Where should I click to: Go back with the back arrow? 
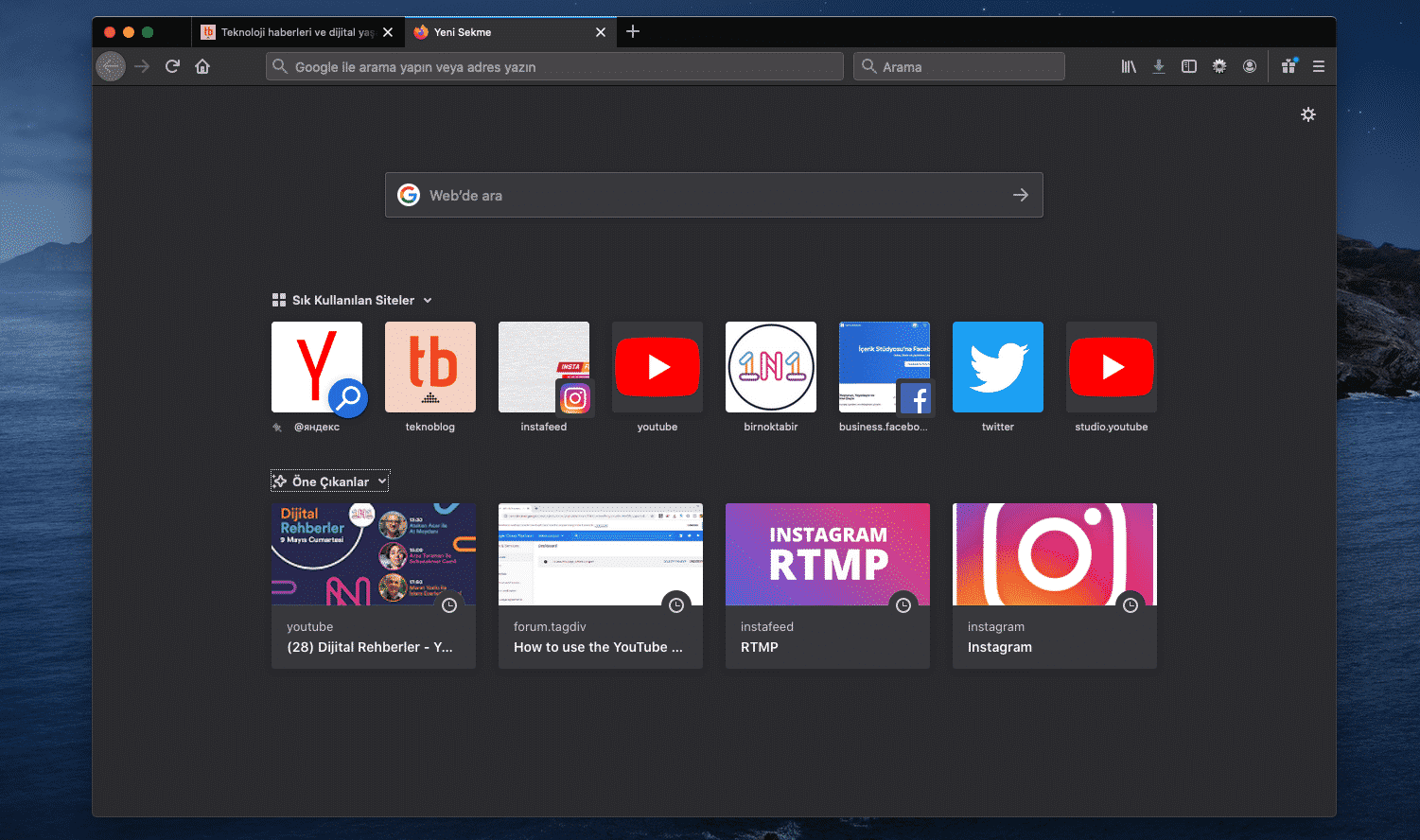[111, 66]
